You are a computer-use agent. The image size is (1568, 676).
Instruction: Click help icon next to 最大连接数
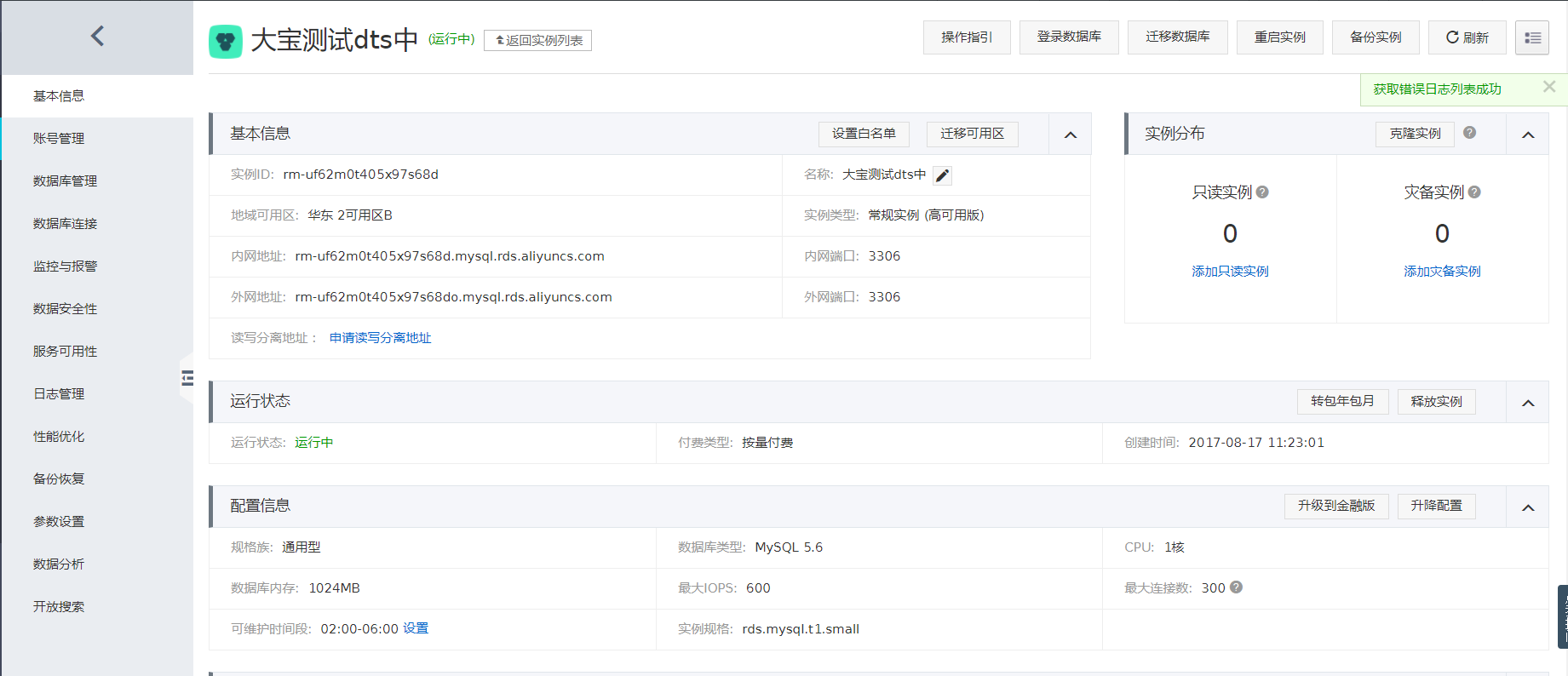tap(1236, 587)
